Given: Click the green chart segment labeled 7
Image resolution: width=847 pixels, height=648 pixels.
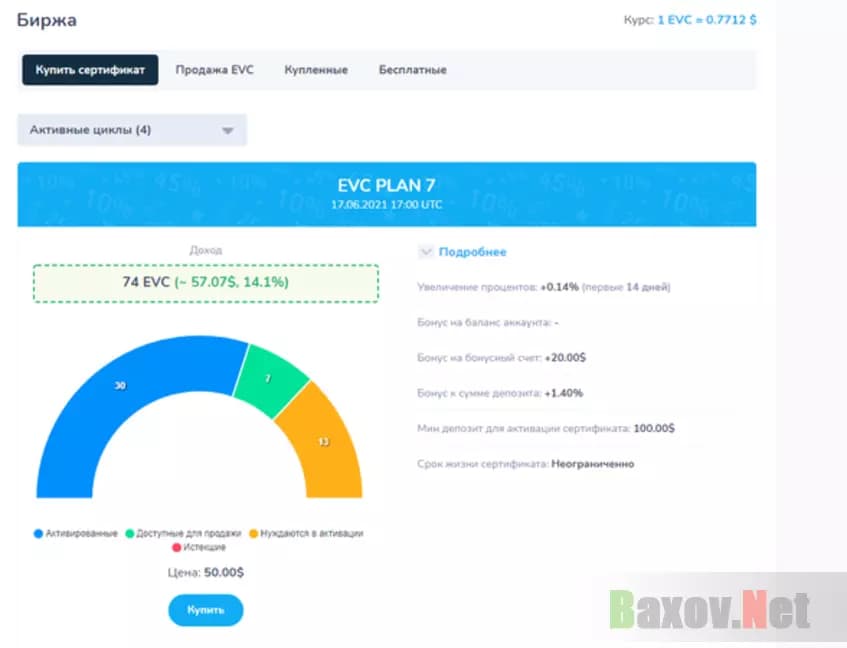Looking at the screenshot, I should point(272,378).
